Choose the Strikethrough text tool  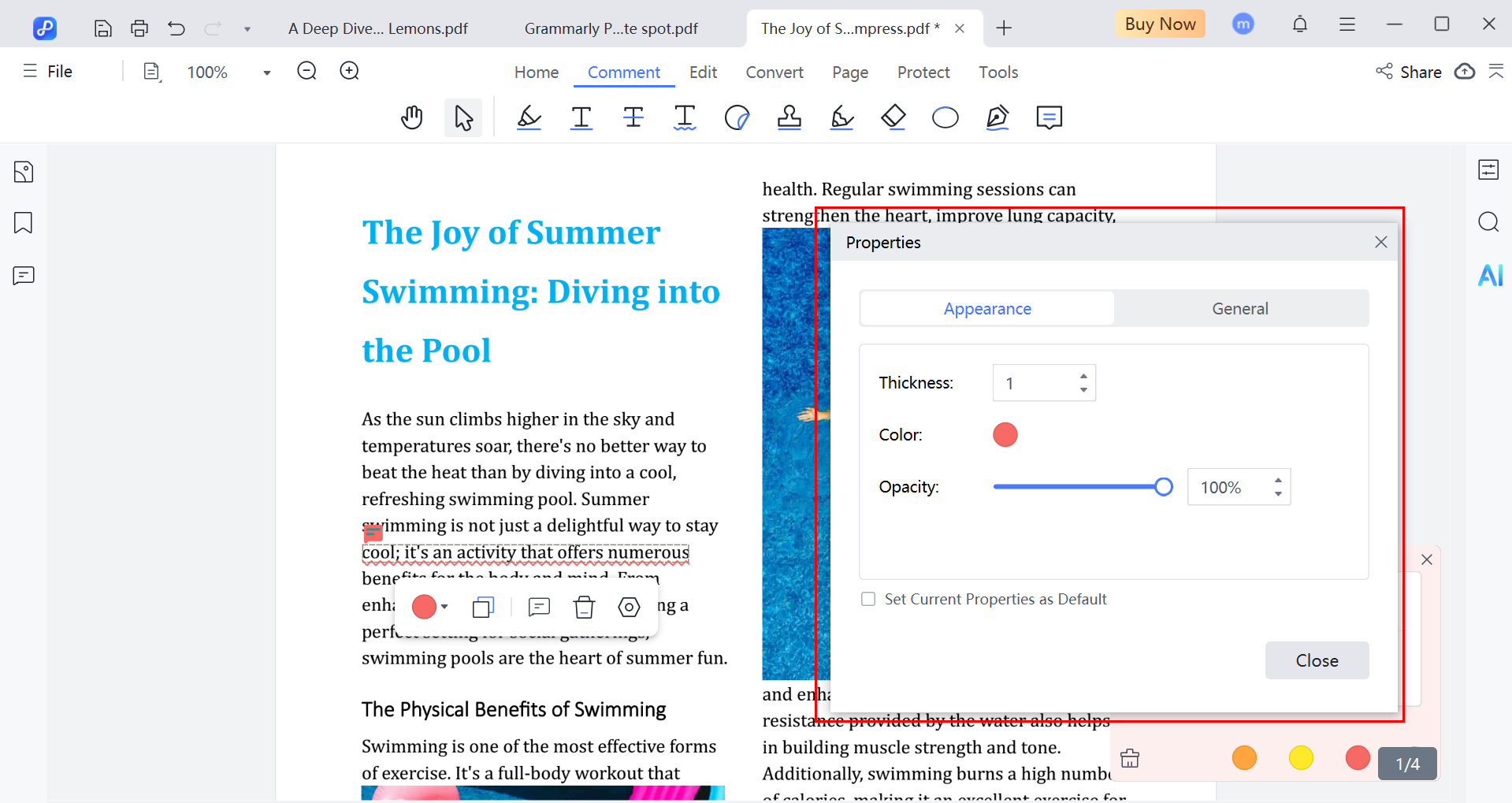(x=633, y=117)
